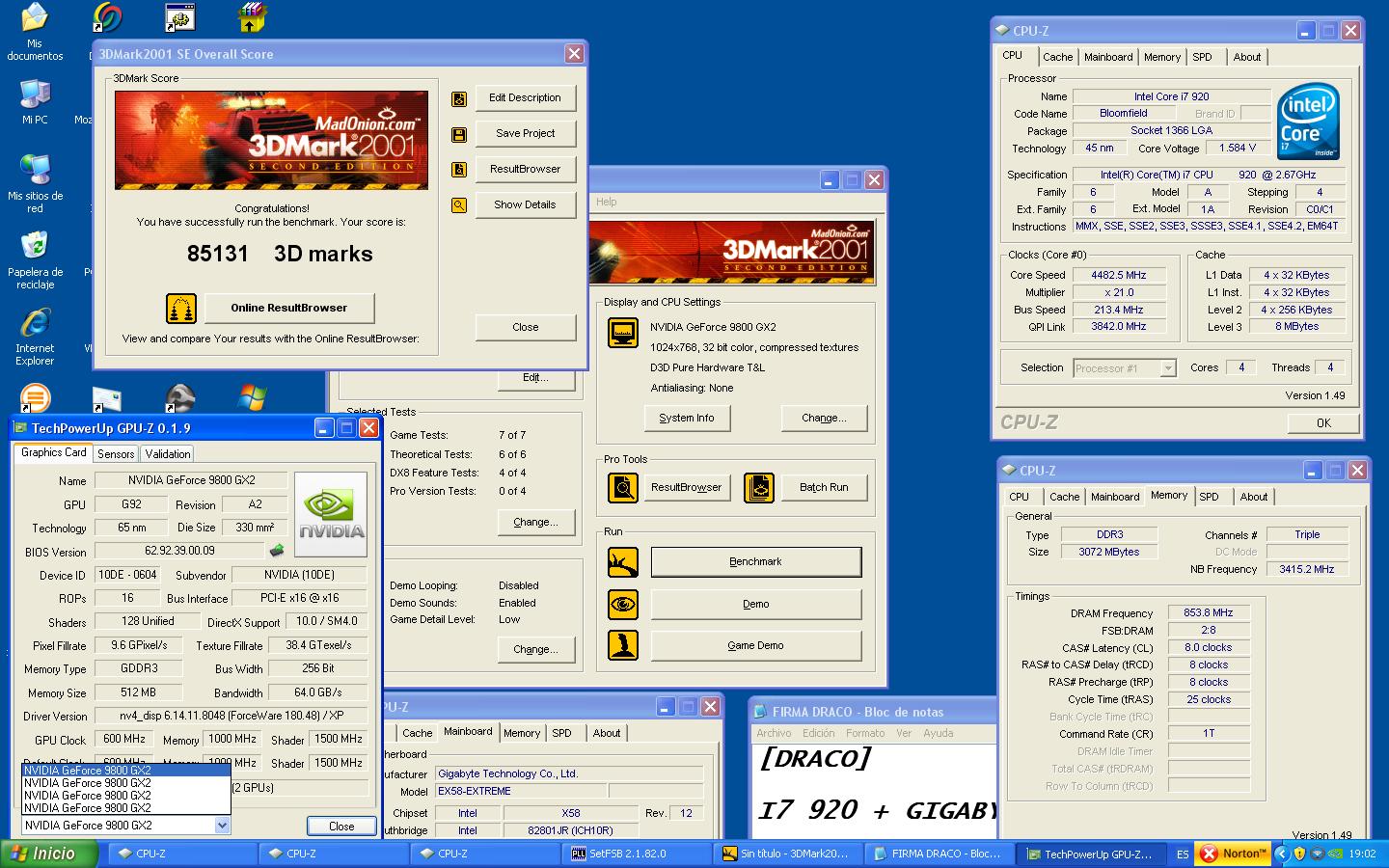
Task: Click the Game Demo button
Action: point(756,646)
